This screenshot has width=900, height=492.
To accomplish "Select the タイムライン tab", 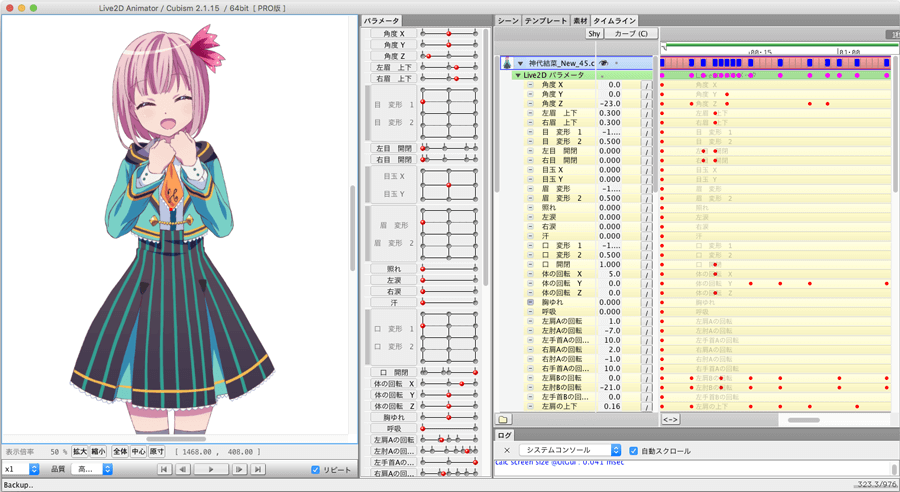I will pyautogui.click(x=614, y=21).
